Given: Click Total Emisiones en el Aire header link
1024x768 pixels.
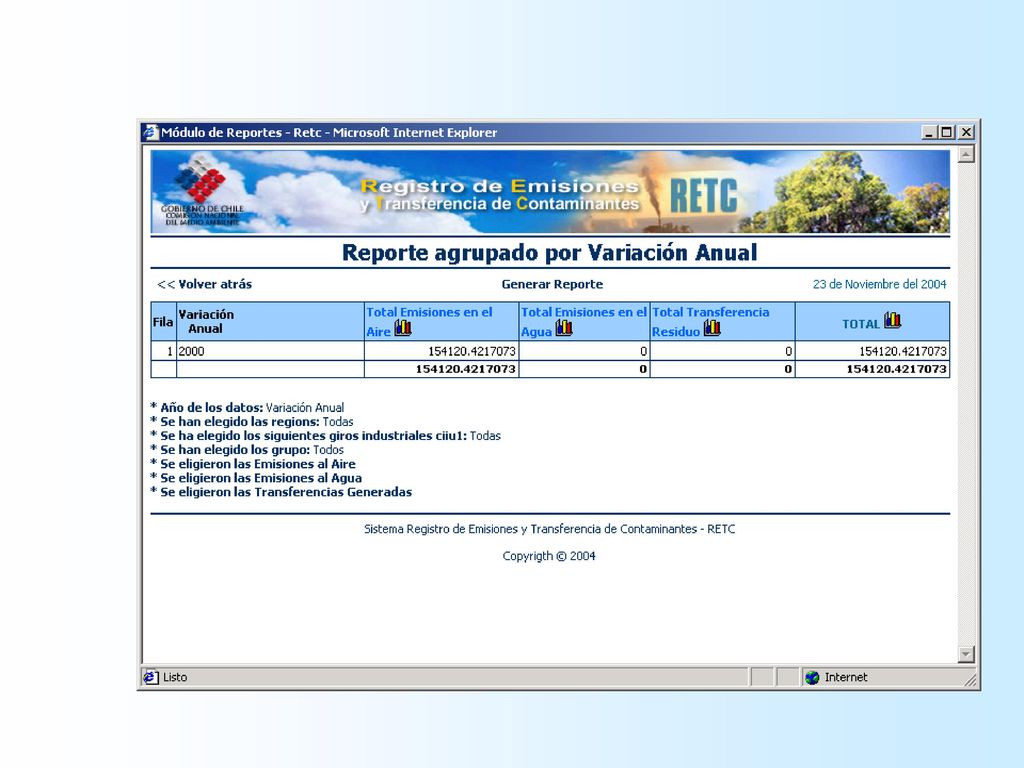Looking at the screenshot, I should coord(429,321).
